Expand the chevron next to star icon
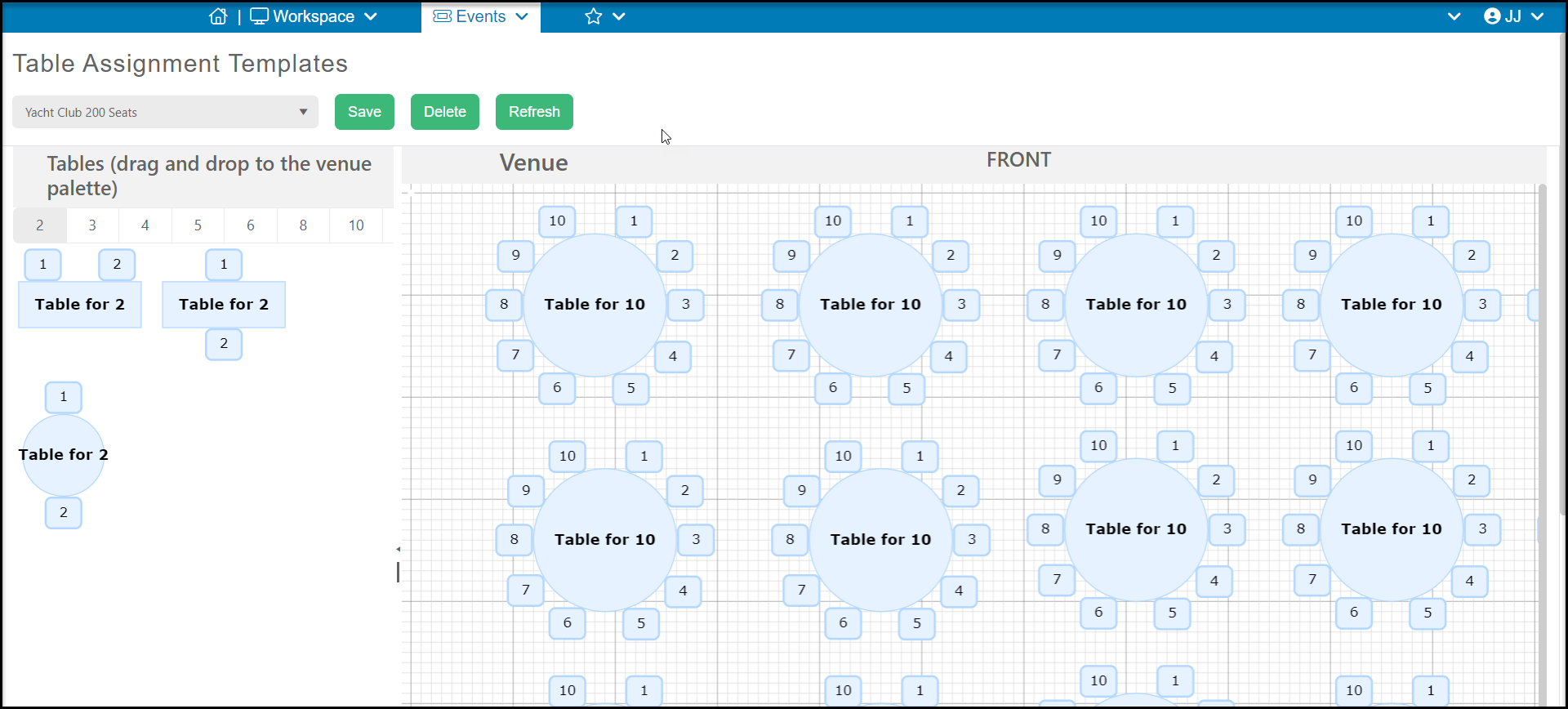This screenshot has height=709, width=1568. tap(619, 16)
